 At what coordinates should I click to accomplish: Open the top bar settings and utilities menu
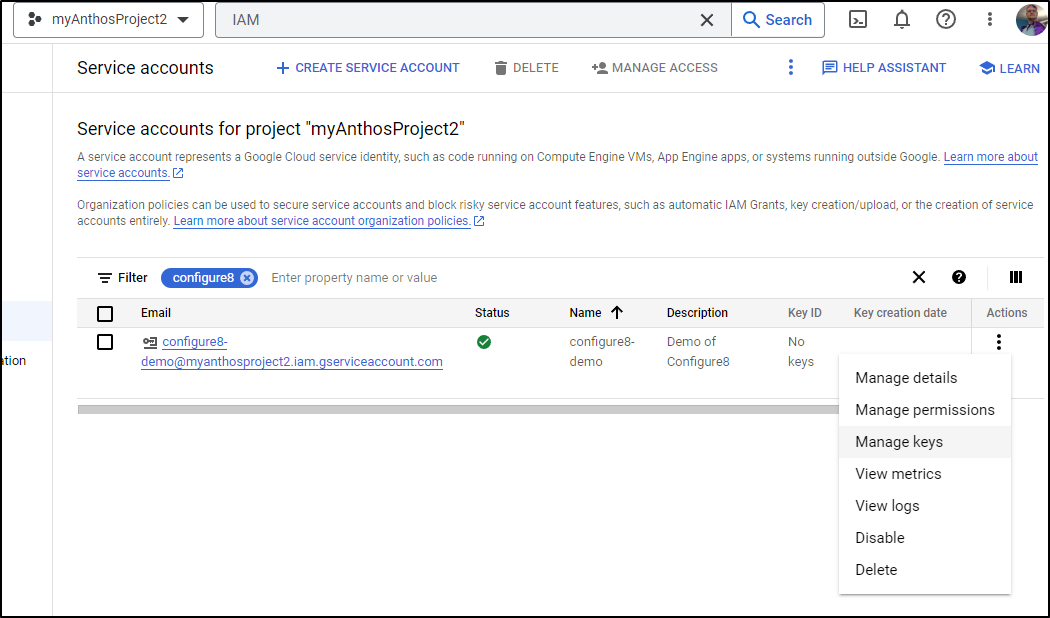click(x=990, y=19)
